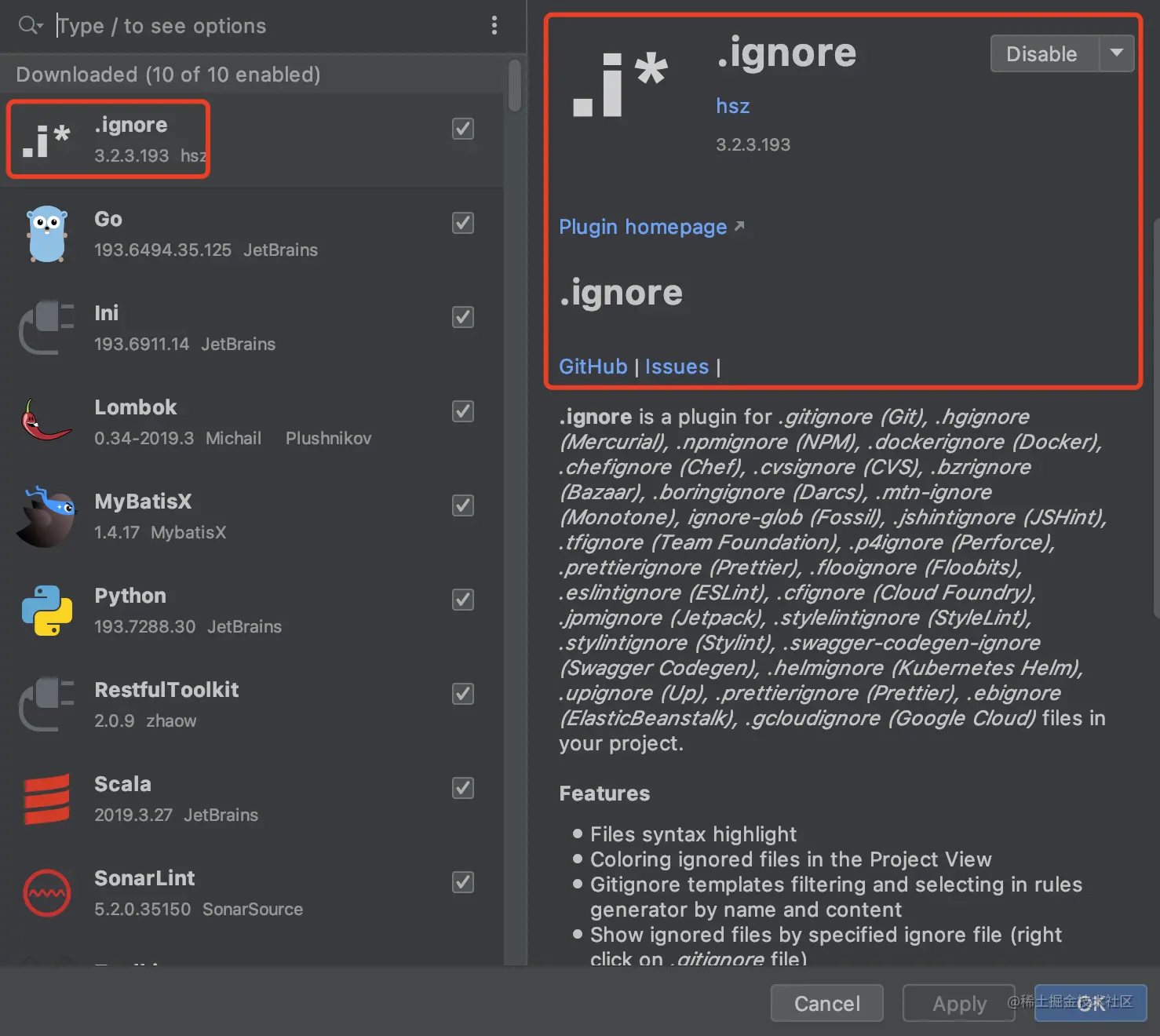Toggle the Ini plugin checkbox
Screen dimensions: 1160x1036
pyautogui.click(x=463, y=317)
